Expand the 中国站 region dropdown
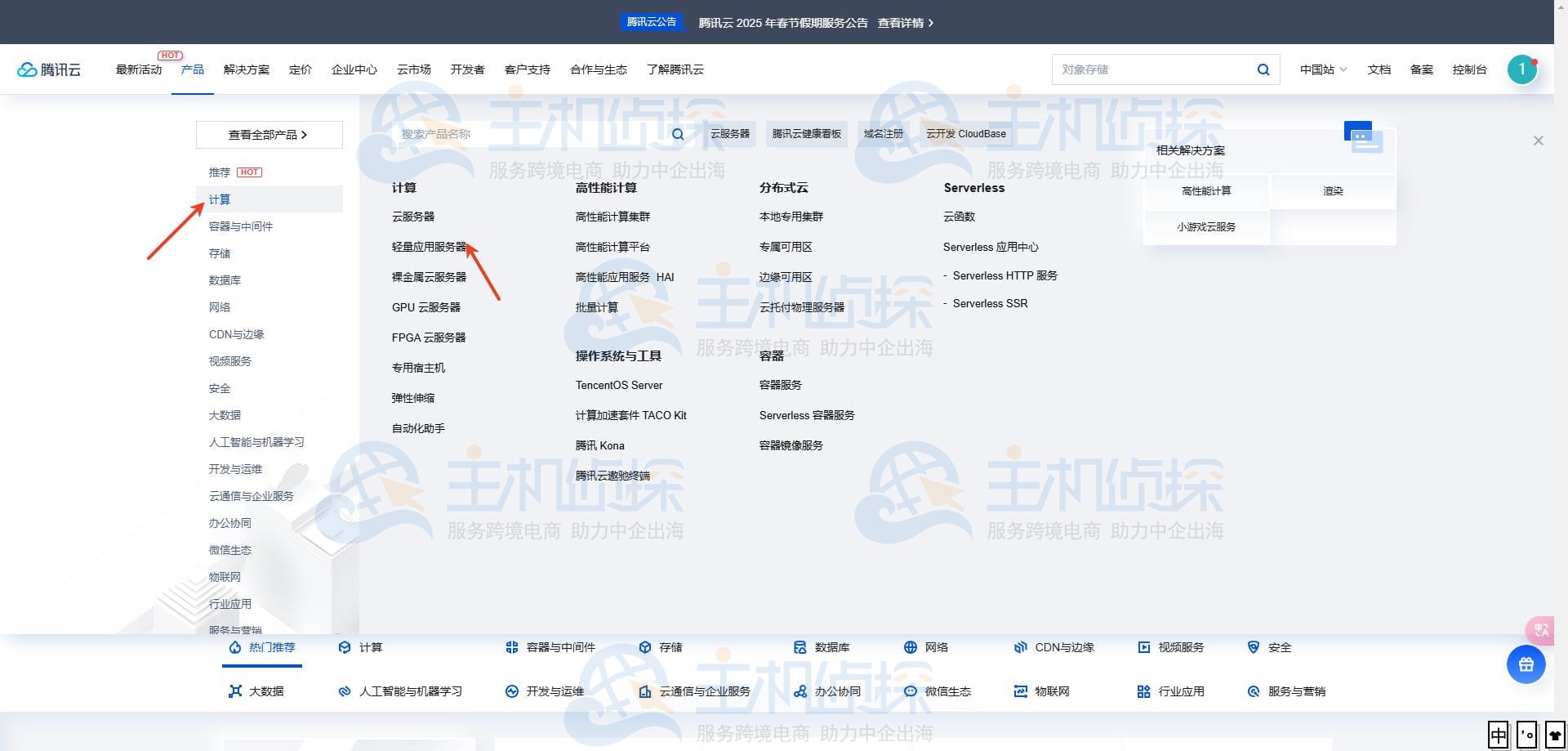1568x751 pixels. pyautogui.click(x=1323, y=69)
